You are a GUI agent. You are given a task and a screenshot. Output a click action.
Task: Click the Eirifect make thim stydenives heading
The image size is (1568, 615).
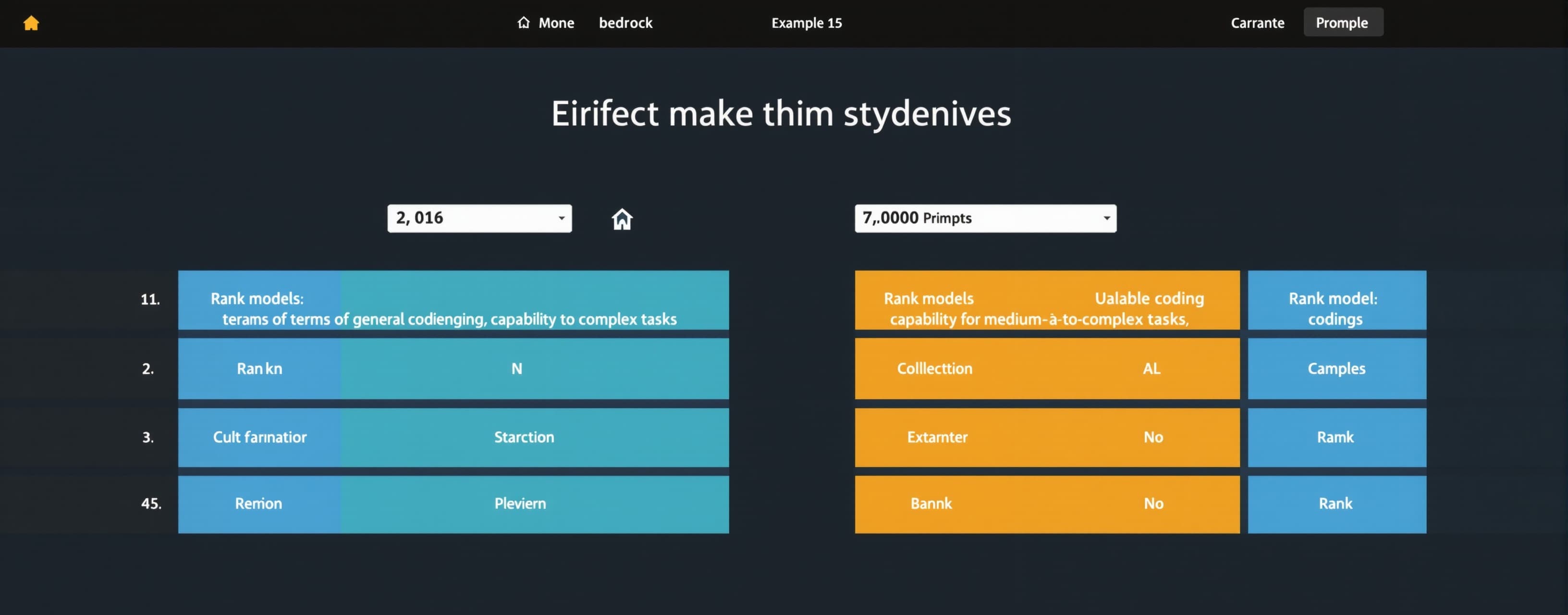[781, 114]
